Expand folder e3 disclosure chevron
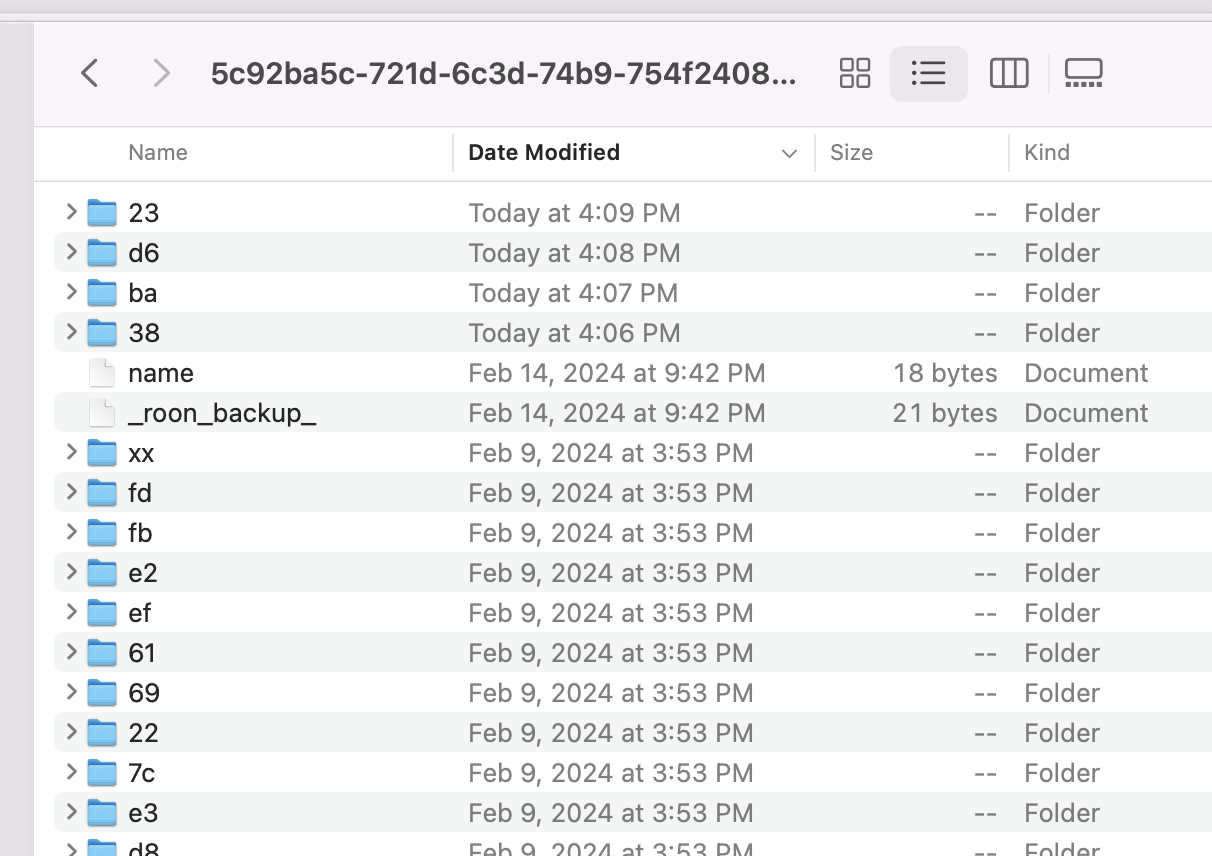Image resolution: width=1212 pixels, height=856 pixels. 71,812
